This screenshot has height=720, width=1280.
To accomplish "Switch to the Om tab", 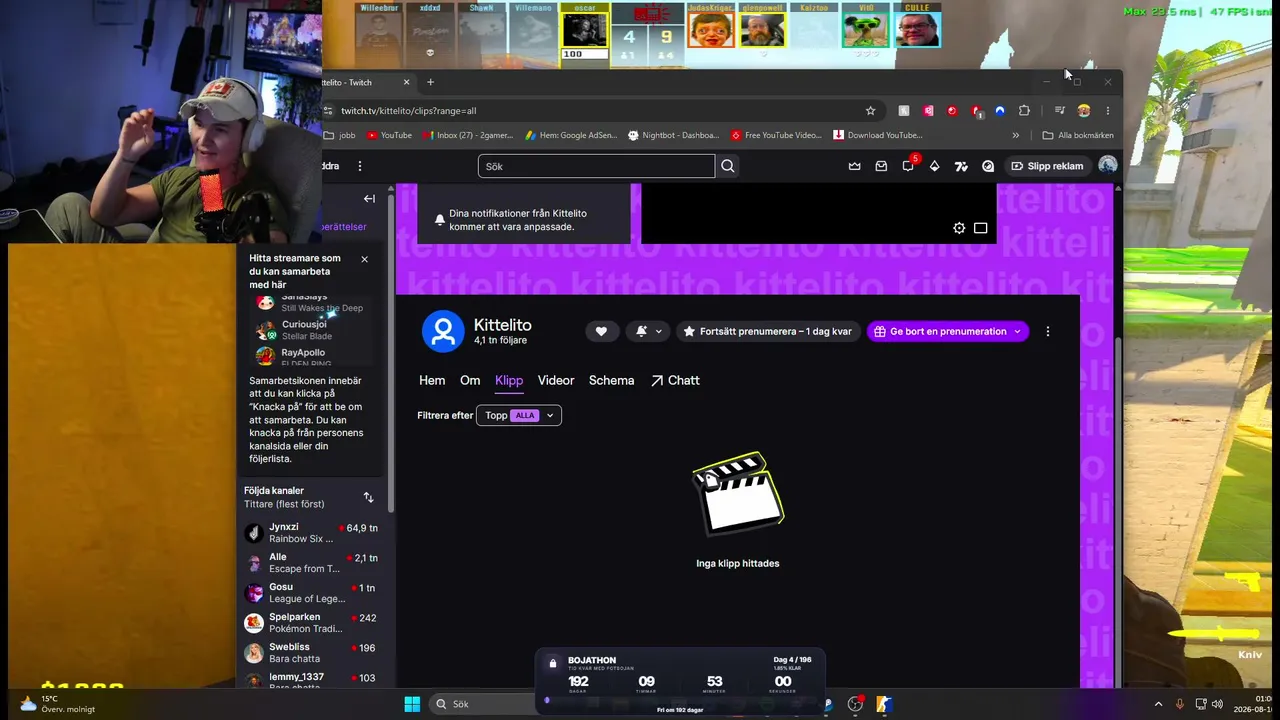I will (x=470, y=380).
